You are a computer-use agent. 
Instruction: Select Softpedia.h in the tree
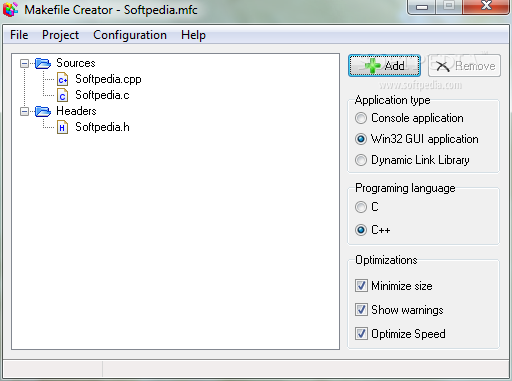click(x=102, y=127)
